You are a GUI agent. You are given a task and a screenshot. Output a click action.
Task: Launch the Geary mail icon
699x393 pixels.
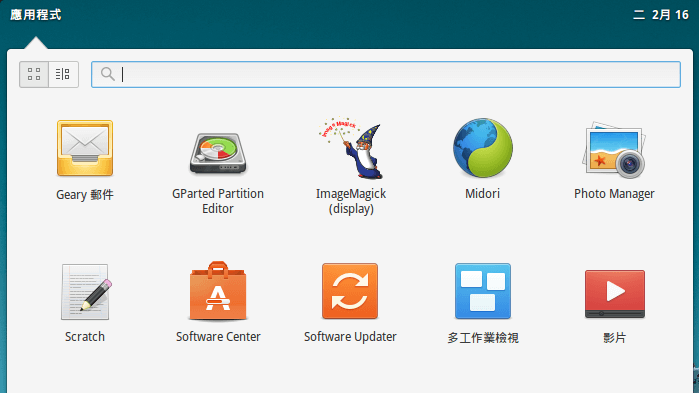point(85,148)
